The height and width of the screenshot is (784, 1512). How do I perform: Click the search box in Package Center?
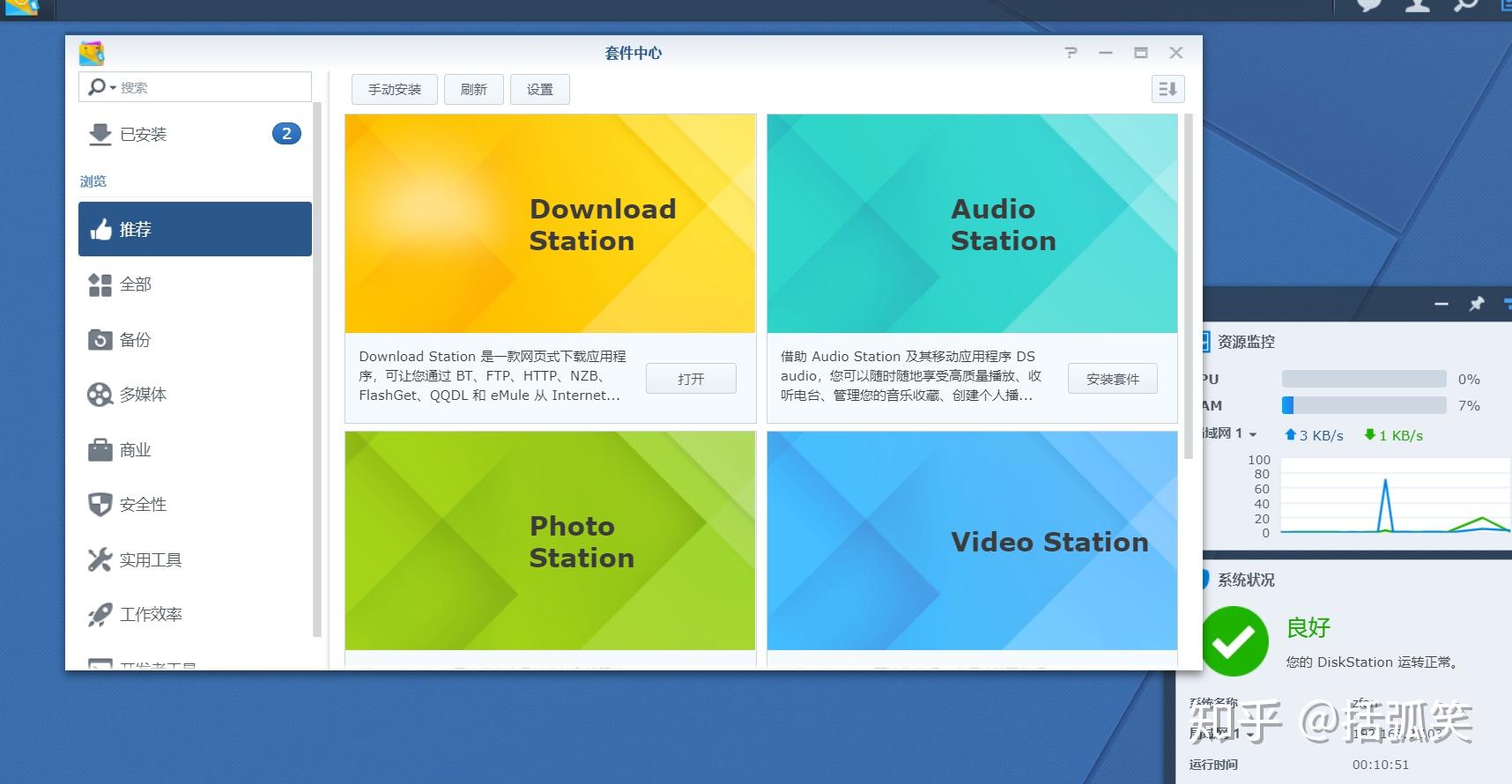[195, 87]
